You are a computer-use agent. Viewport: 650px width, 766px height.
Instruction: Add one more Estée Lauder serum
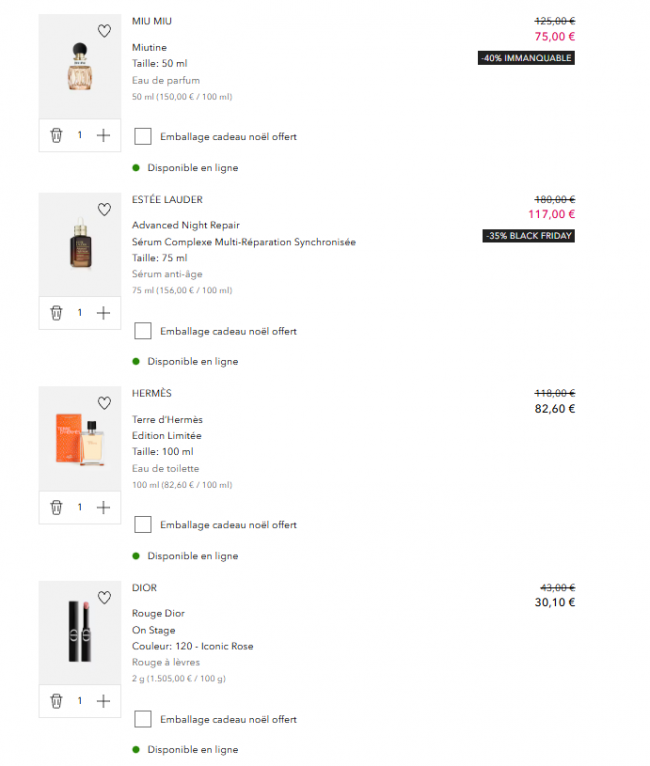pyautogui.click(x=103, y=313)
